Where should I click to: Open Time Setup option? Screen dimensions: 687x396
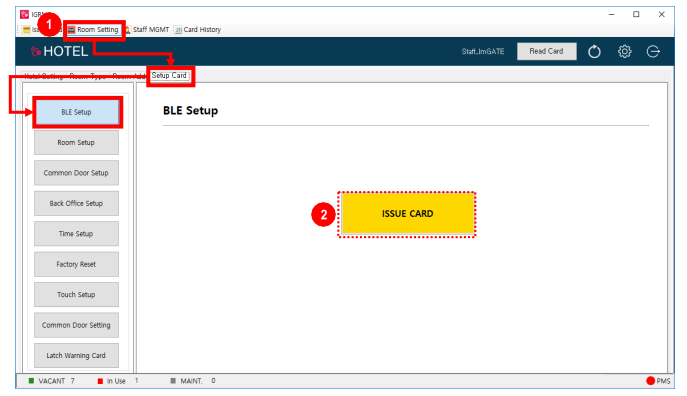76,234
